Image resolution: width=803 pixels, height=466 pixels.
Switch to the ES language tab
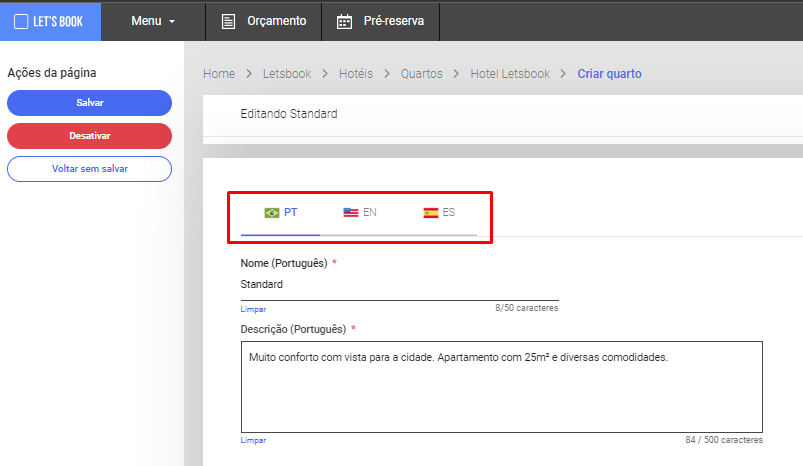[x=438, y=213]
